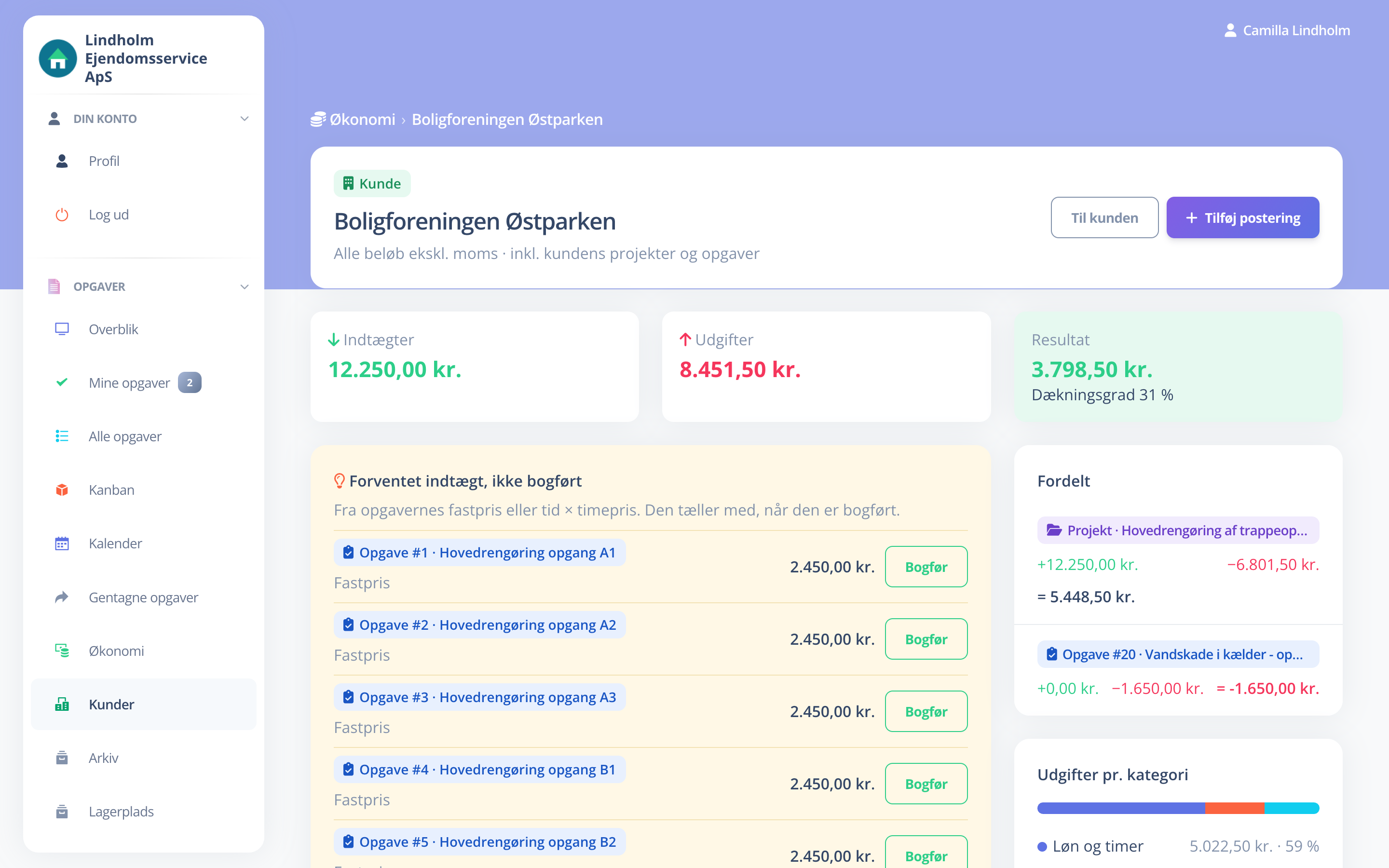Click the Camilla Lindholm user icon
Viewport: 1389px width, 868px height.
(1230, 30)
